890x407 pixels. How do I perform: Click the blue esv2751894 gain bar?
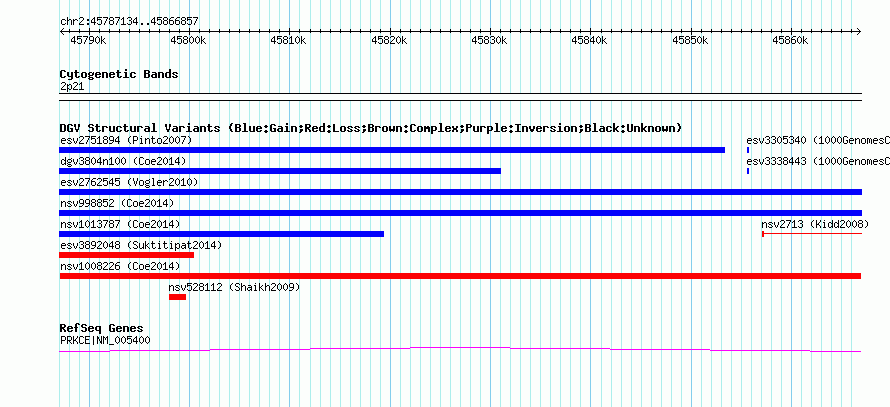tap(392, 150)
